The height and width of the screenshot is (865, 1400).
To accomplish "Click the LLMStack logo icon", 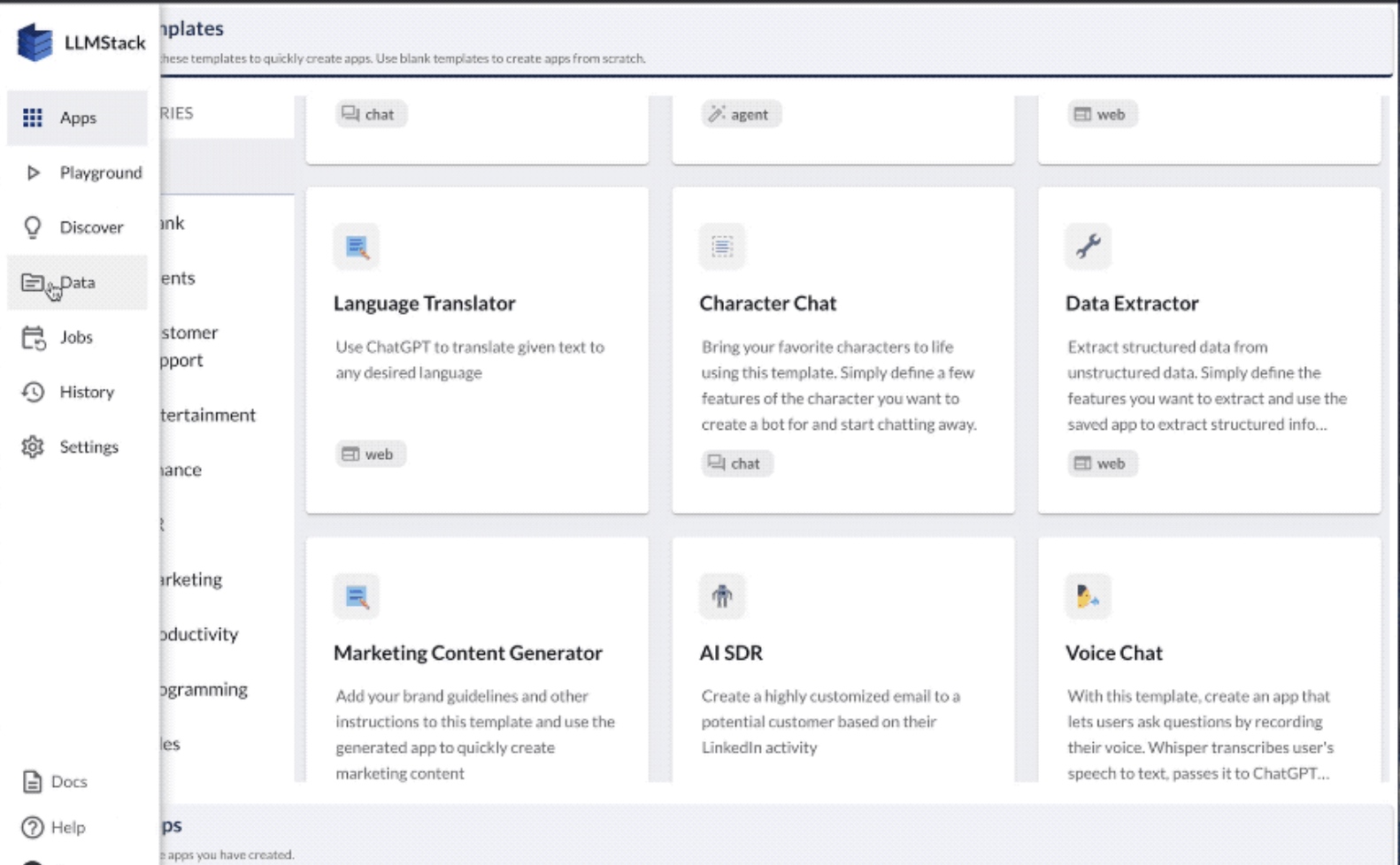I will pyautogui.click(x=35, y=42).
